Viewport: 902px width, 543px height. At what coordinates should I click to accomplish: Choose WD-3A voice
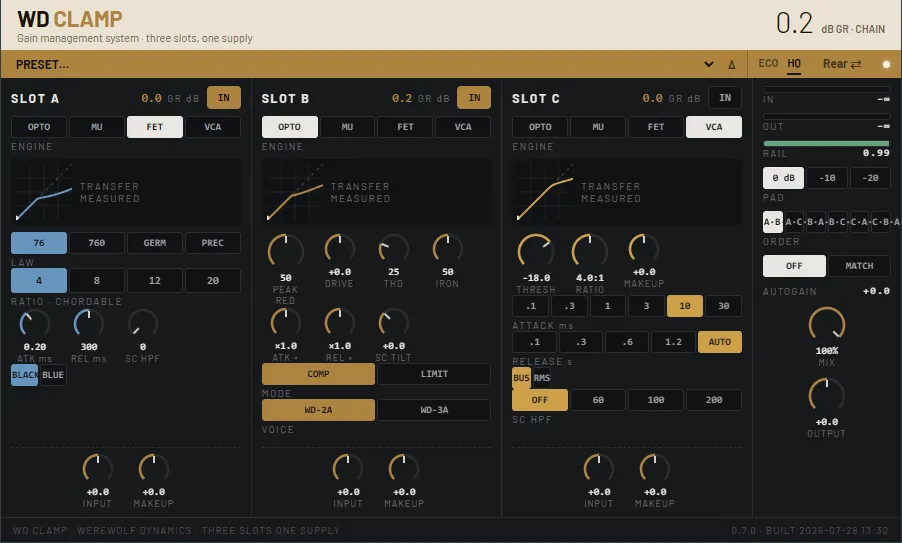[434, 410]
